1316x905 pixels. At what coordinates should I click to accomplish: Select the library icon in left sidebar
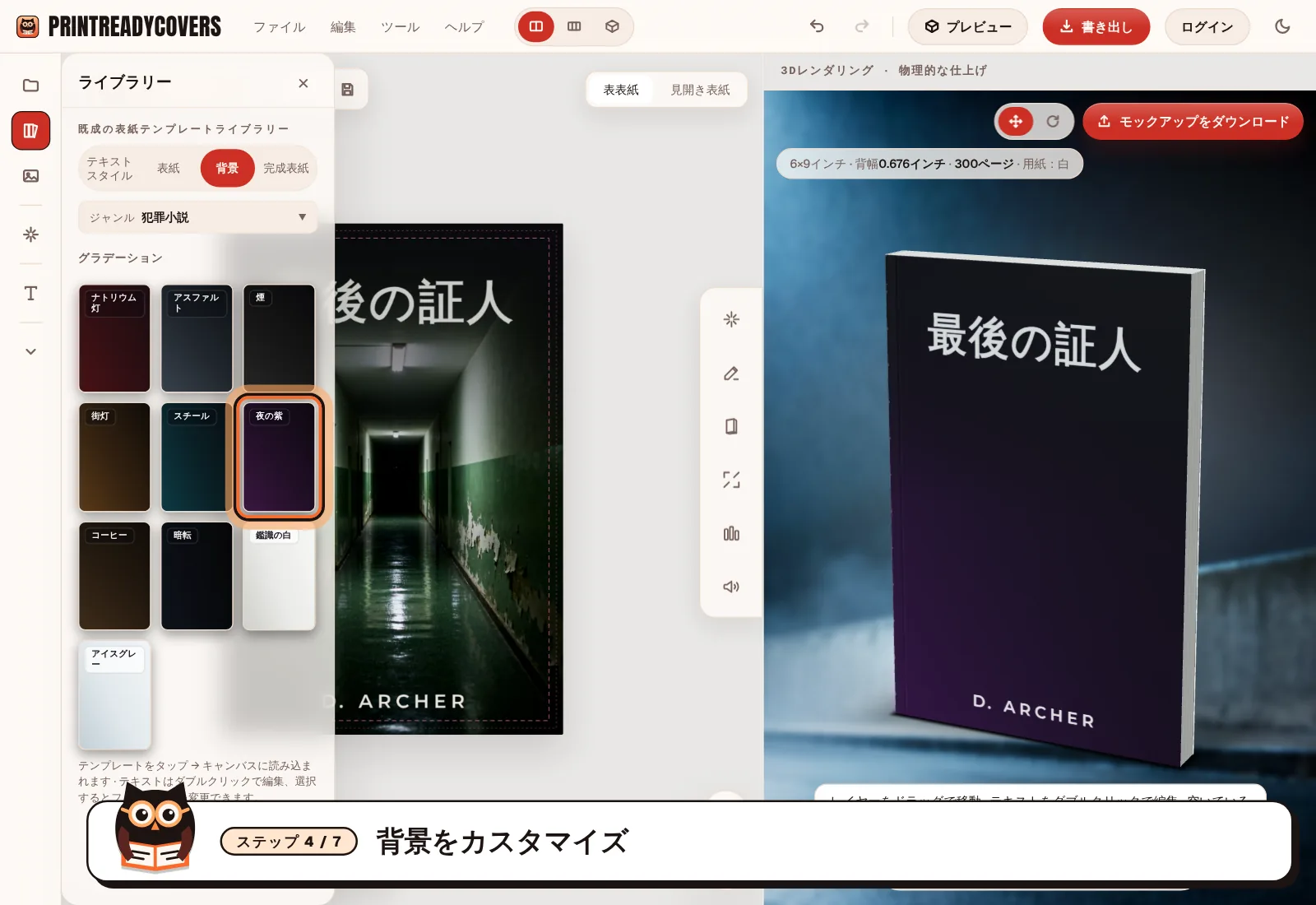pyautogui.click(x=30, y=131)
